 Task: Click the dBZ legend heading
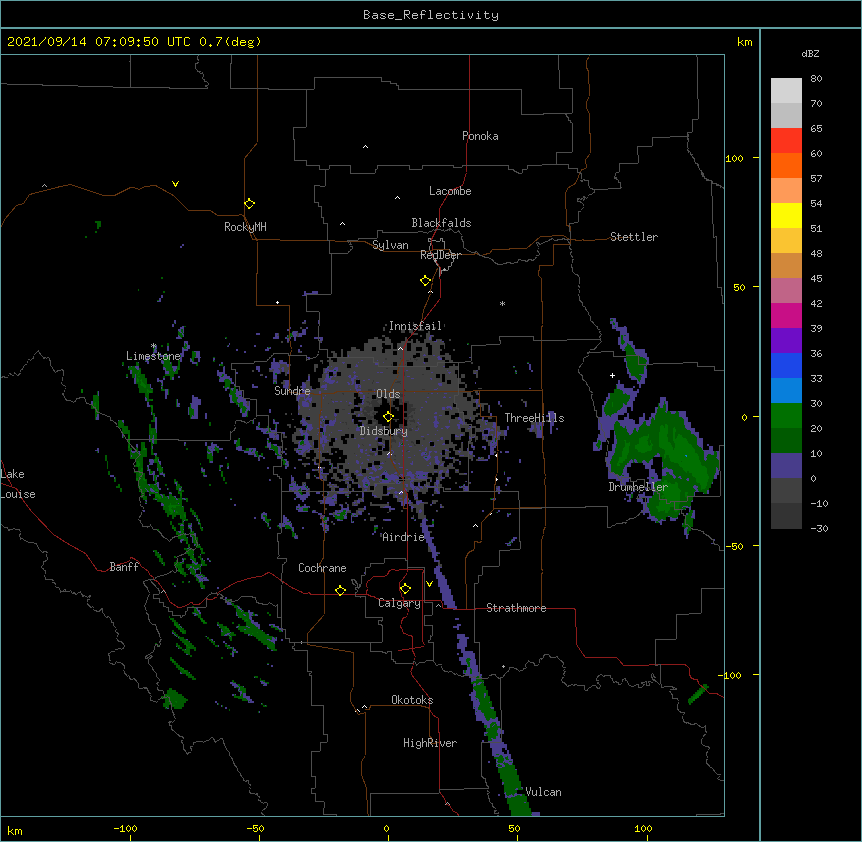click(x=810, y=53)
